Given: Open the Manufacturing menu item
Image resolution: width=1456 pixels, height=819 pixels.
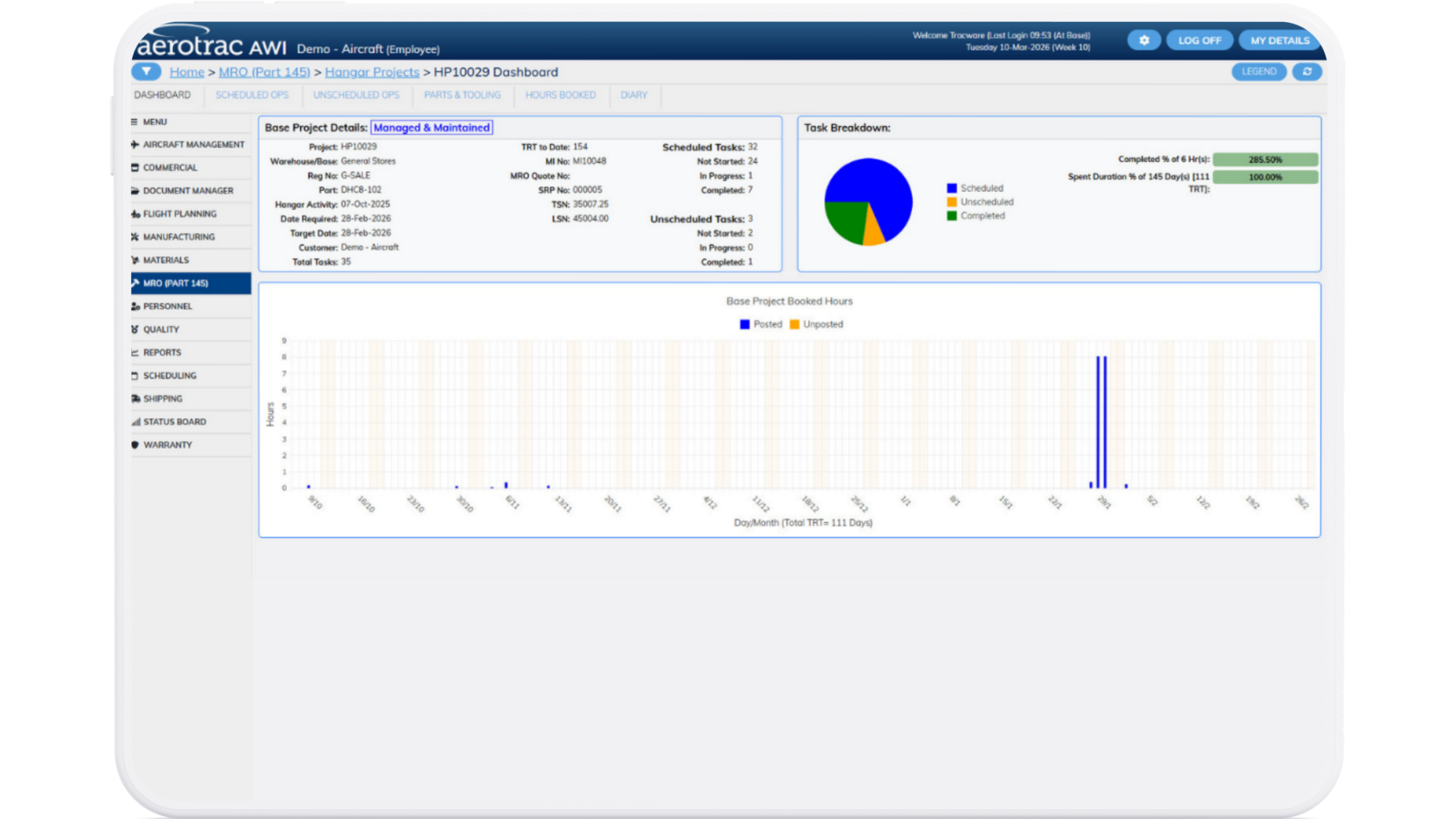Looking at the screenshot, I should tap(191, 237).
